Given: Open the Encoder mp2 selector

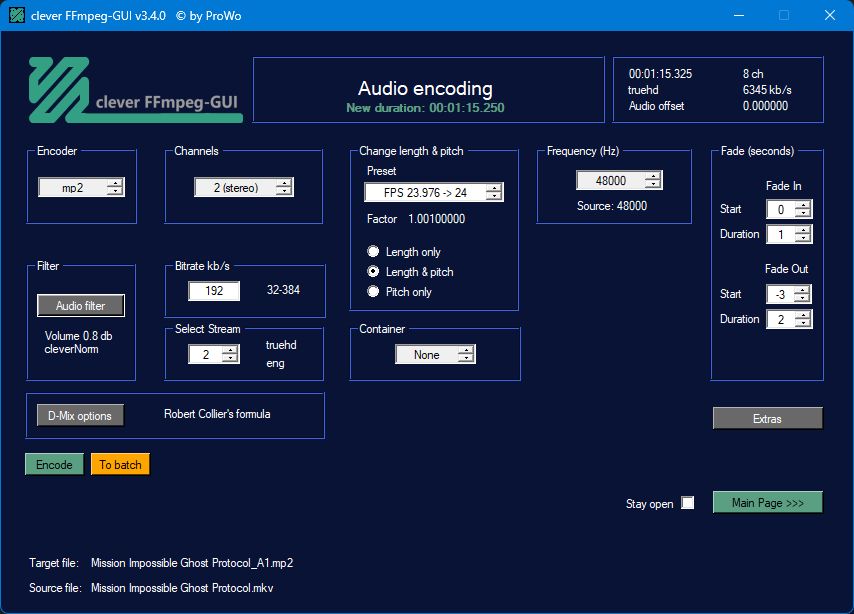Looking at the screenshot, I should [82, 187].
